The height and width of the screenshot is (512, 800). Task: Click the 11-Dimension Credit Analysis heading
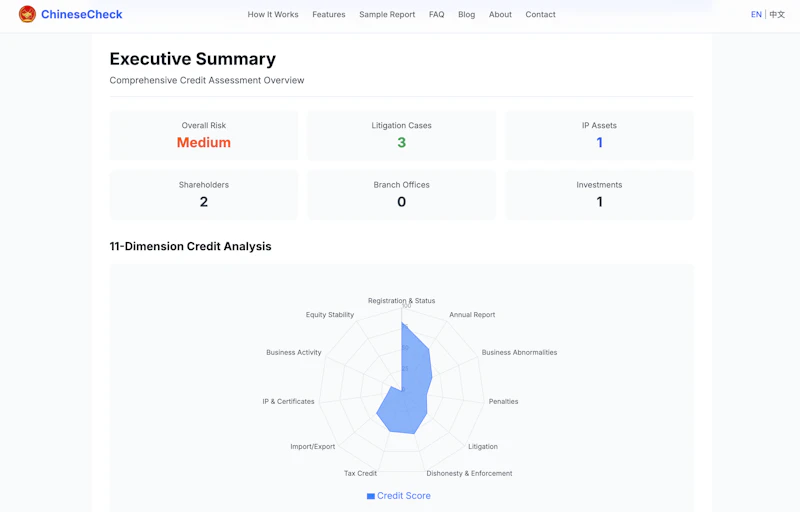tap(190, 246)
